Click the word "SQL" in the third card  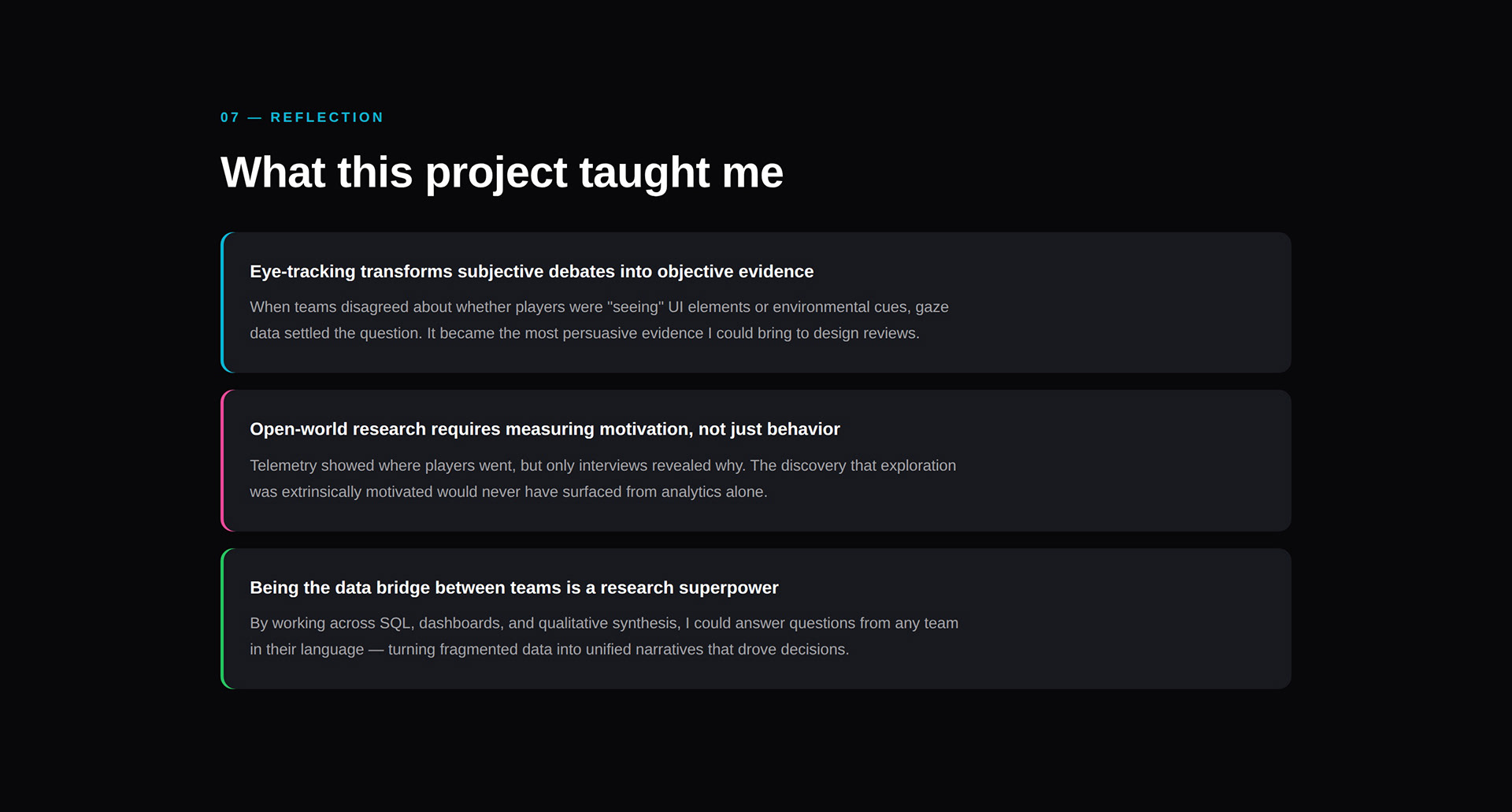395,623
